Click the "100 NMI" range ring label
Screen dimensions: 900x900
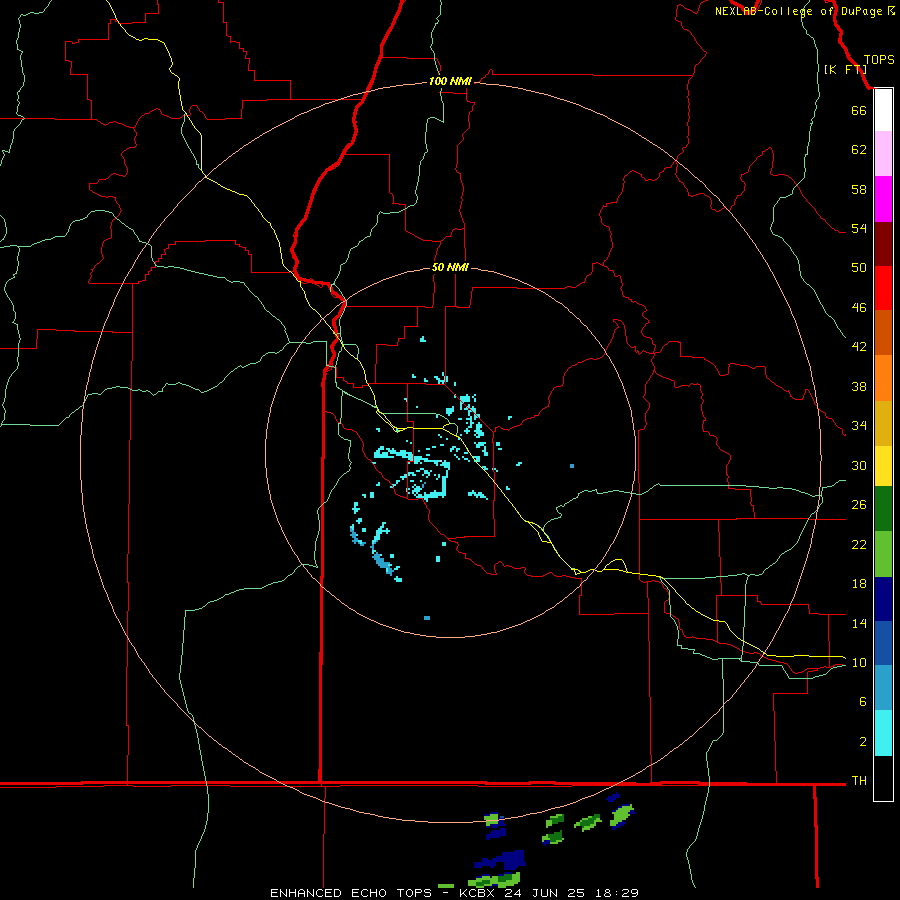(x=450, y=82)
